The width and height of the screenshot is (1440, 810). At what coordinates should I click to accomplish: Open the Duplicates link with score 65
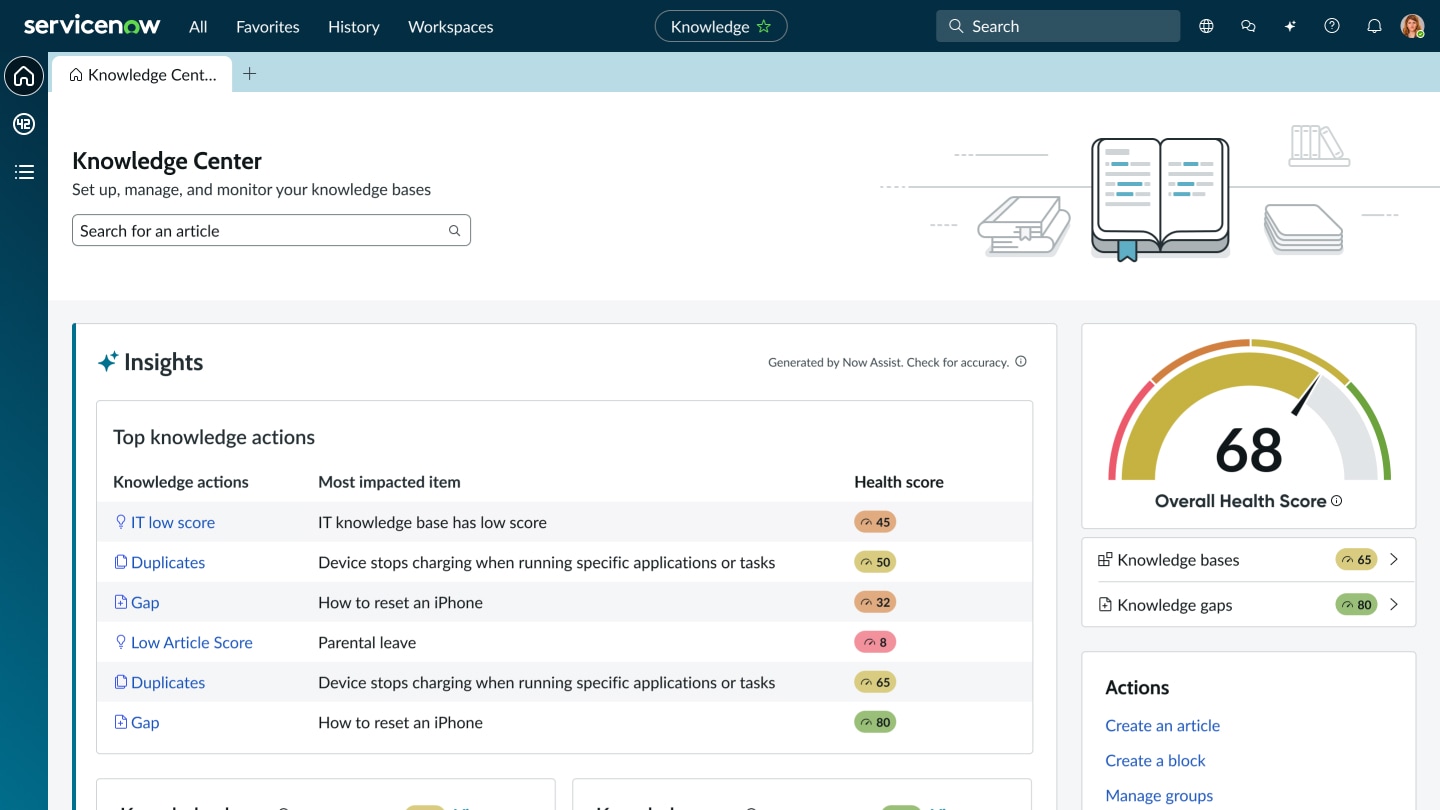click(x=167, y=682)
